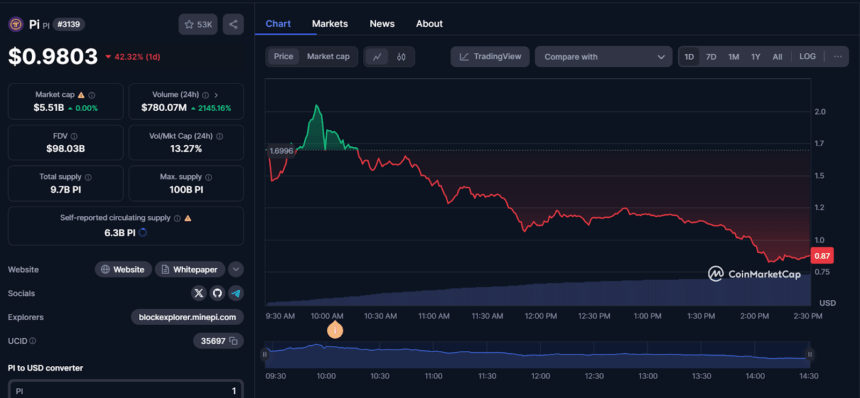860x398 pixels.
Task: Open the About tab
Action: [429, 24]
